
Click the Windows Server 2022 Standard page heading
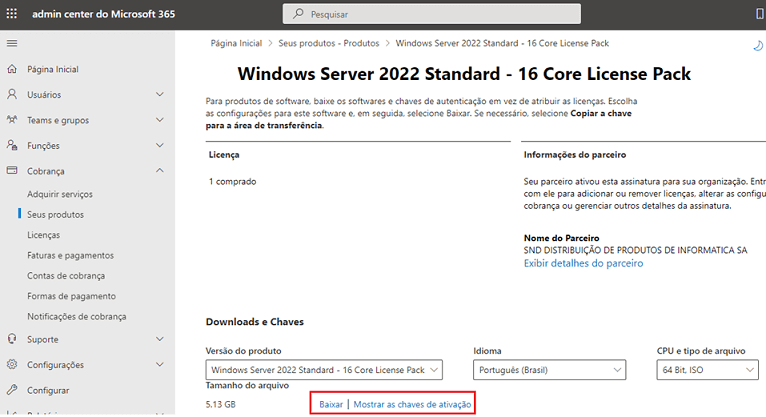click(x=464, y=74)
